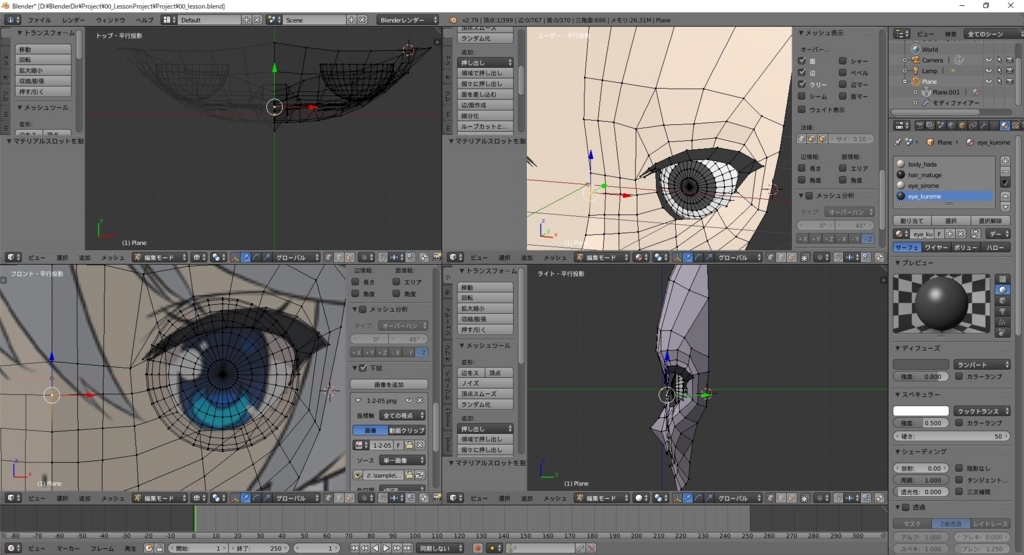Image resolution: width=1024 pixels, height=555 pixels.
Task: Add new material slot with plus button
Action: (x=1005, y=161)
